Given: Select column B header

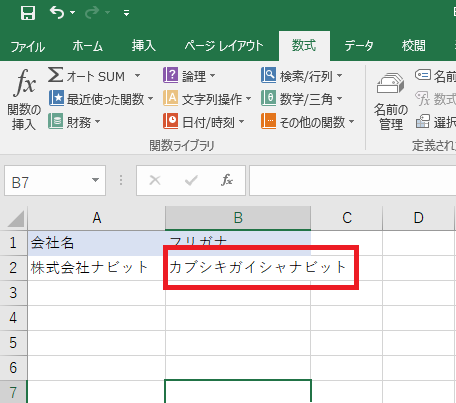Looking at the screenshot, I should pyautogui.click(x=238, y=218).
